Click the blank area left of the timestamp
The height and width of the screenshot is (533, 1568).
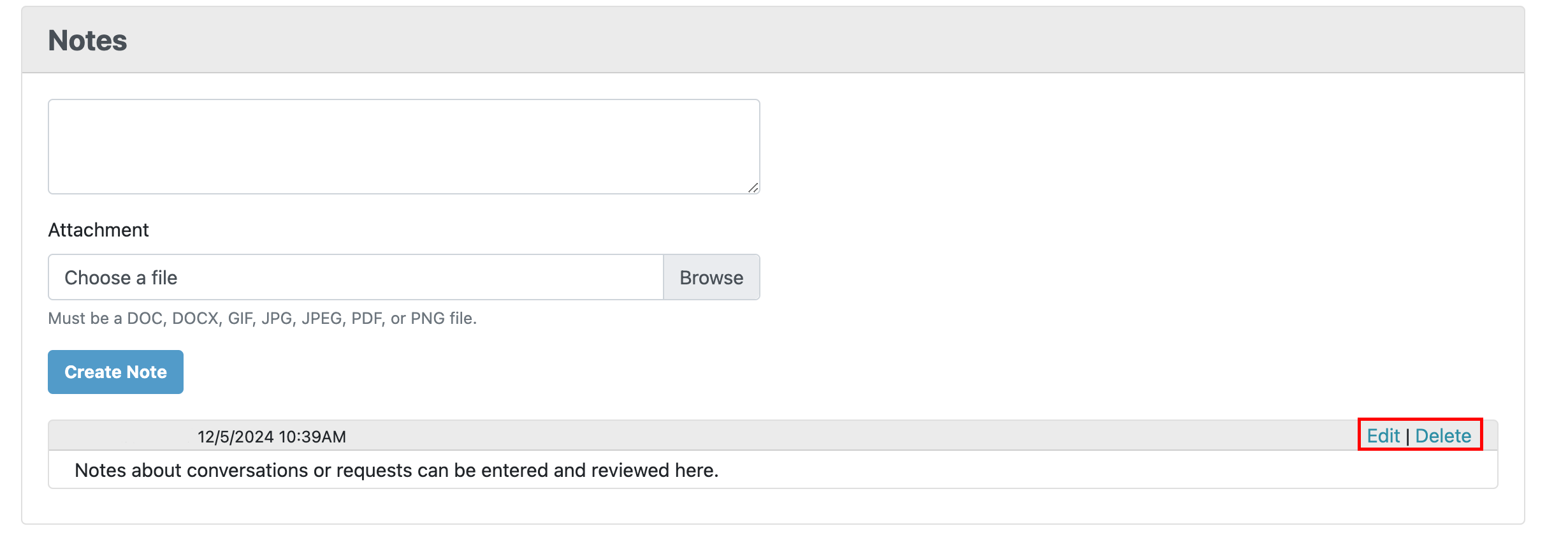pyautogui.click(x=121, y=437)
